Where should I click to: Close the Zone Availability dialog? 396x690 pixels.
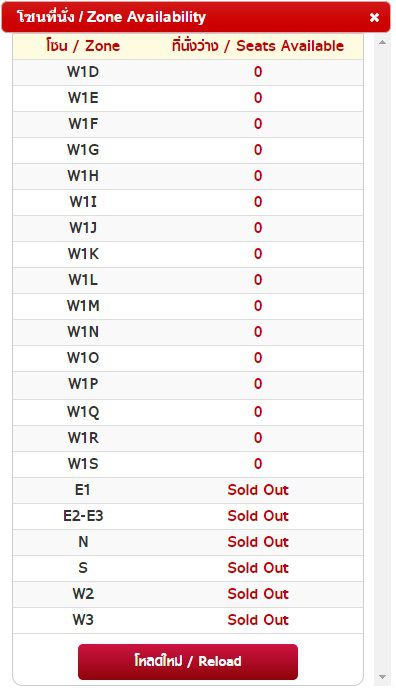tap(374, 17)
